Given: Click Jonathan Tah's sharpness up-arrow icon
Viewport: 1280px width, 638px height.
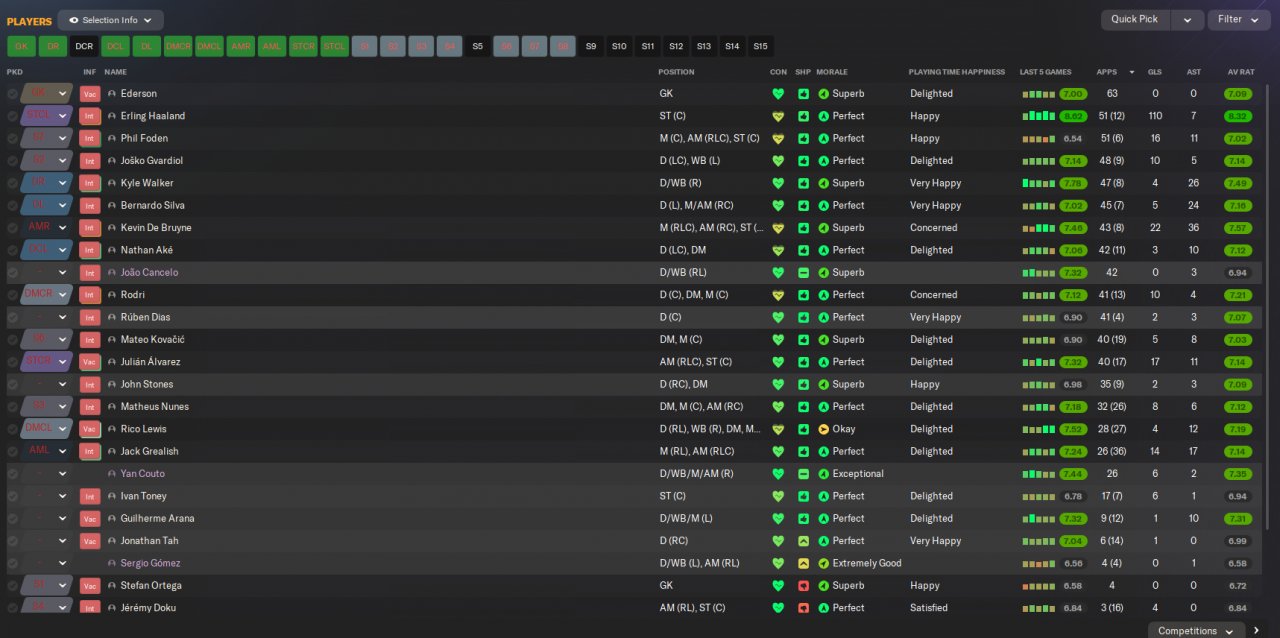Looking at the screenshot, I should pyautogui.click(x=803, y=541).
